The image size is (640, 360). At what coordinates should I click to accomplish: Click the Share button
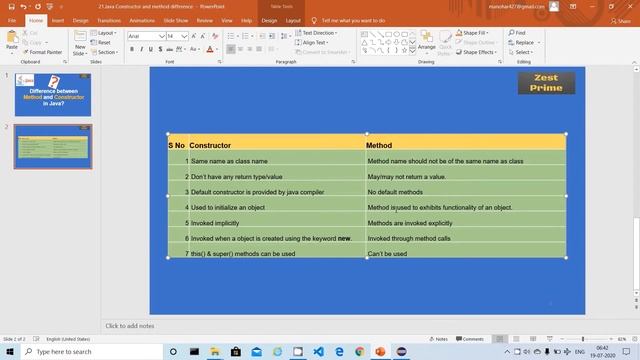click(x=620, y=21)
